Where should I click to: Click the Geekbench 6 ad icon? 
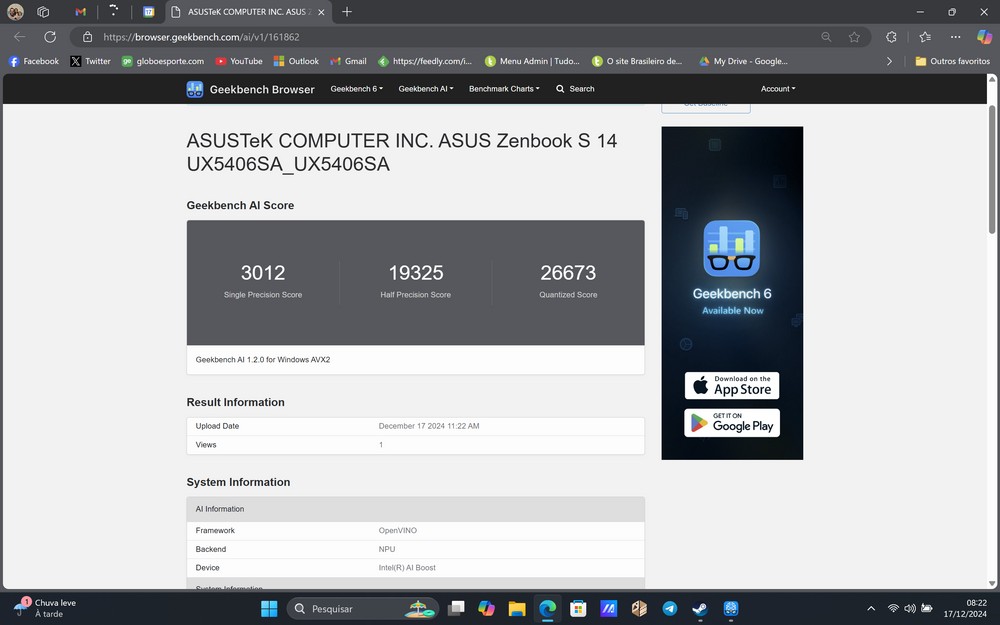click(732, 248)
